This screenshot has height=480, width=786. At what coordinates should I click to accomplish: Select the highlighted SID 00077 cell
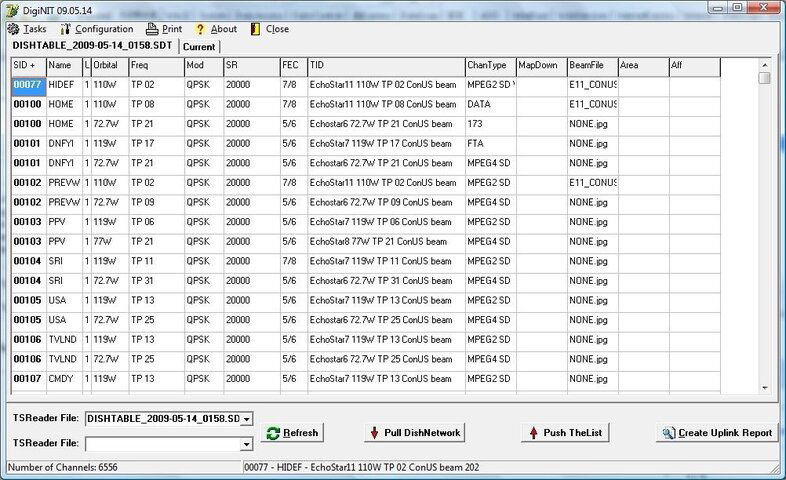point(29,85)
